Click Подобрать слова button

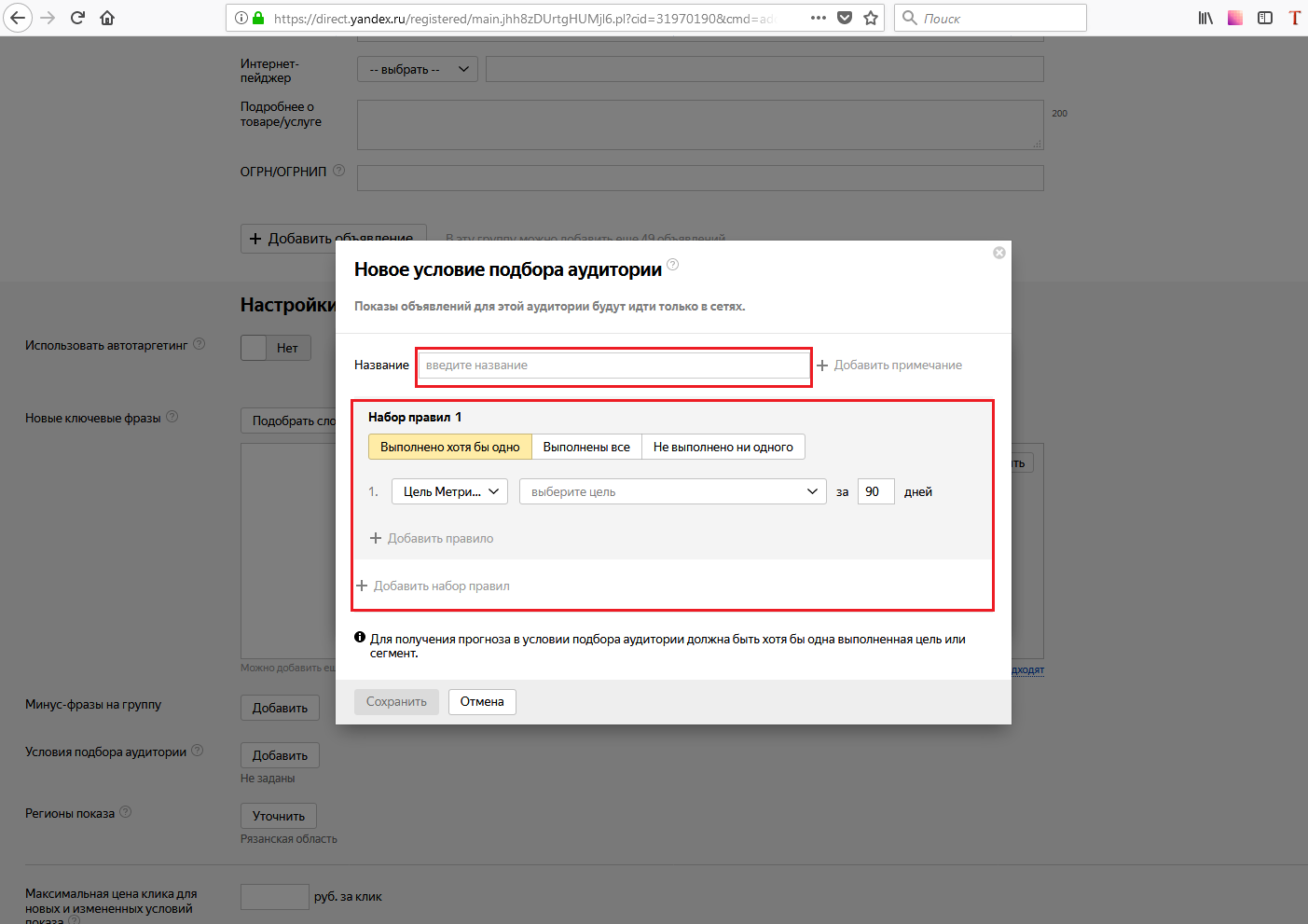(x=288, y=421)
